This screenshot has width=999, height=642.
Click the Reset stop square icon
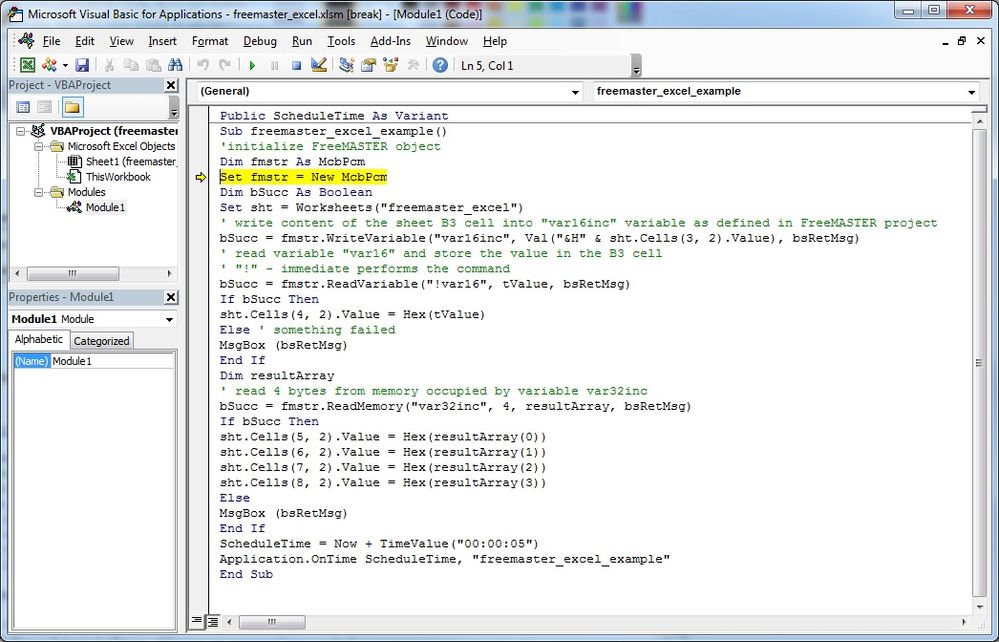pyautogui.click(x=296, y=65)
